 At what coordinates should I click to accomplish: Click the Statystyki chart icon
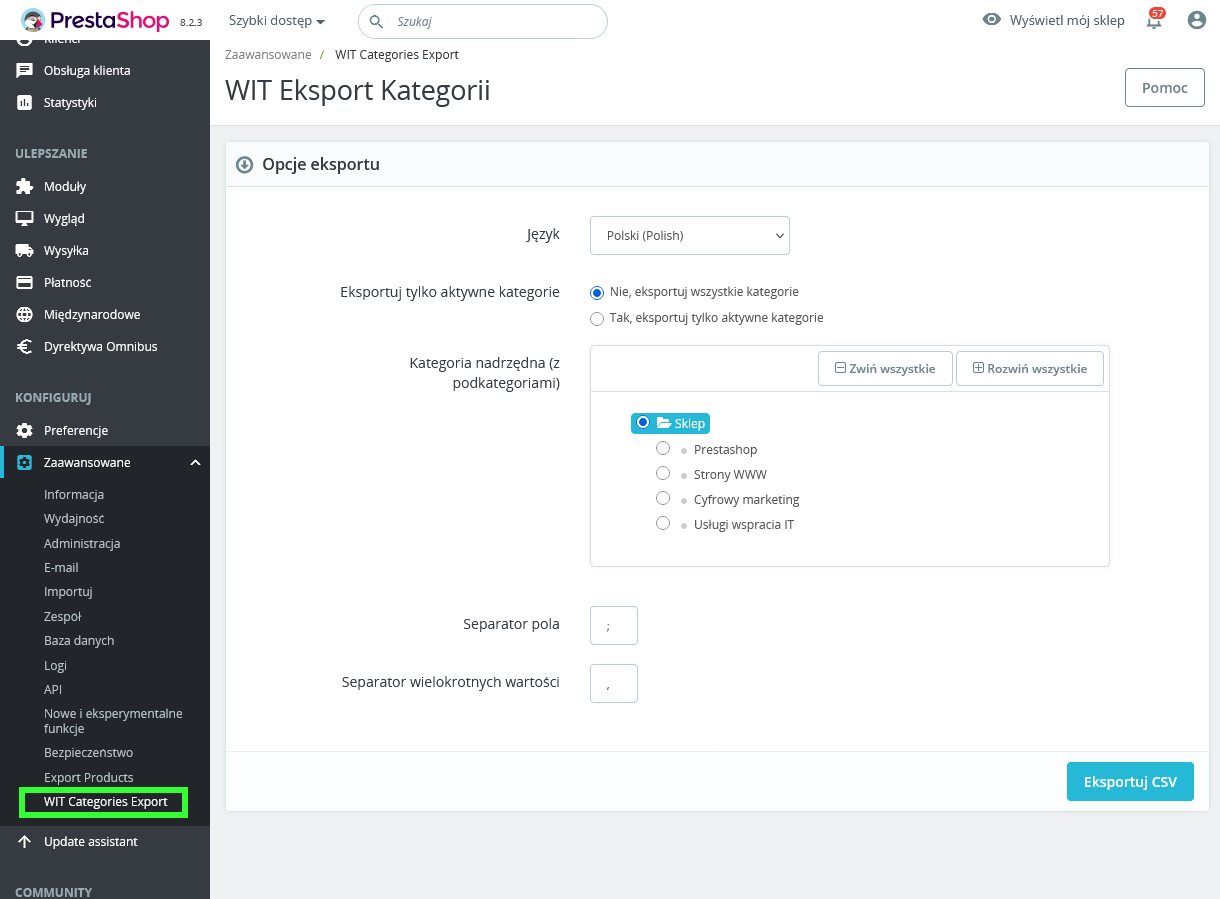[25, 103]
